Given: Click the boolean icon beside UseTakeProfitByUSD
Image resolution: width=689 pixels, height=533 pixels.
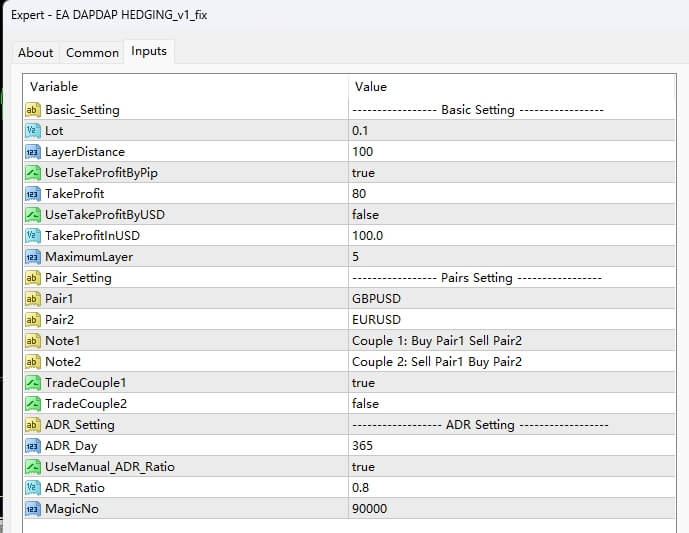Looking at the screenshot, I should pyautogui.click(x=33, y=214).
